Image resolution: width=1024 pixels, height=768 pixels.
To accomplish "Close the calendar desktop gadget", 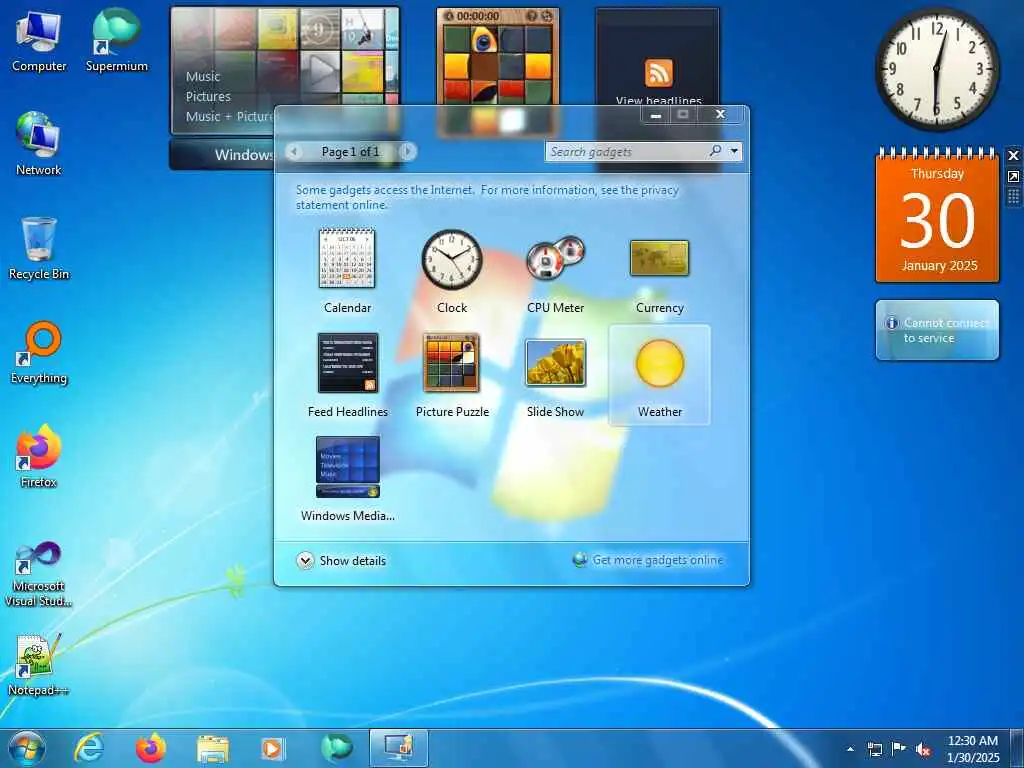I will tap(1013, 155).
